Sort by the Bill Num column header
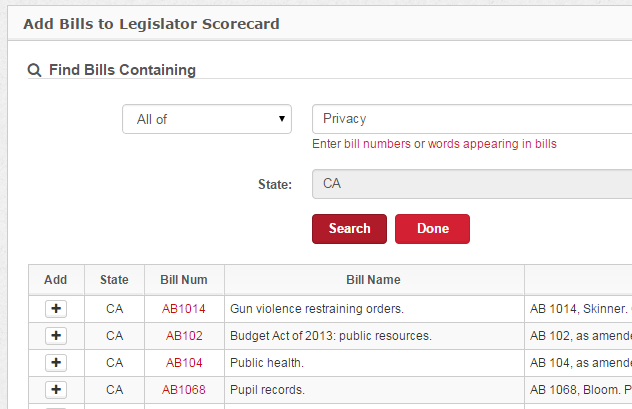632x409 pixels. point(184,280)
